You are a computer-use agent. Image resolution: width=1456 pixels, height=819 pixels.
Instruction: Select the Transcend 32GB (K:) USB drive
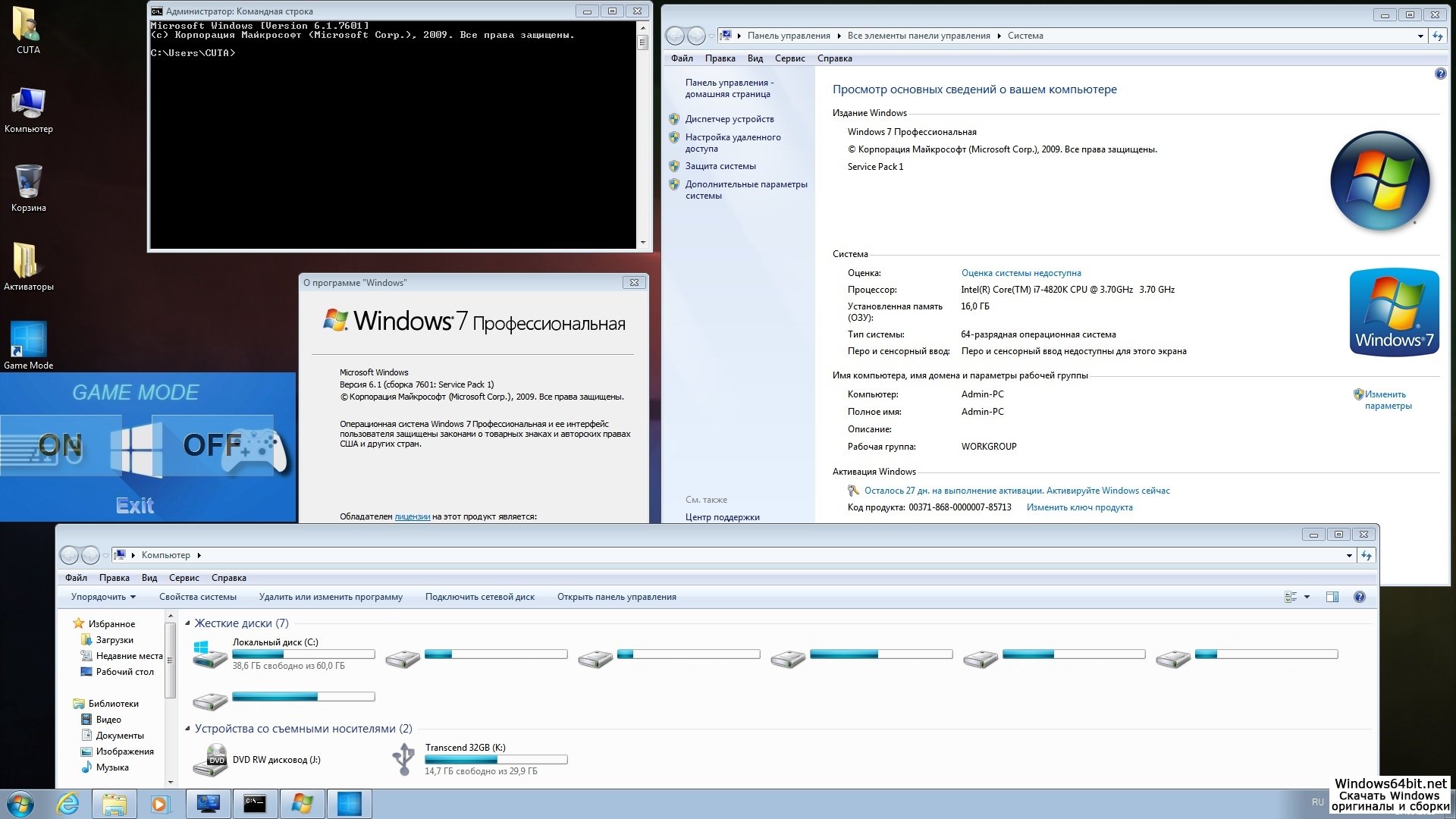click(x=465, y=748)
